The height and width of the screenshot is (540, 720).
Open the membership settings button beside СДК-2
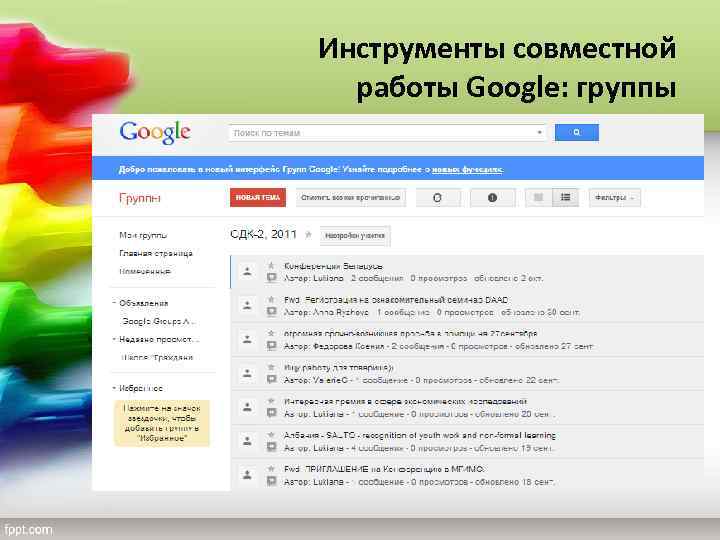click(x=355, y=236)
